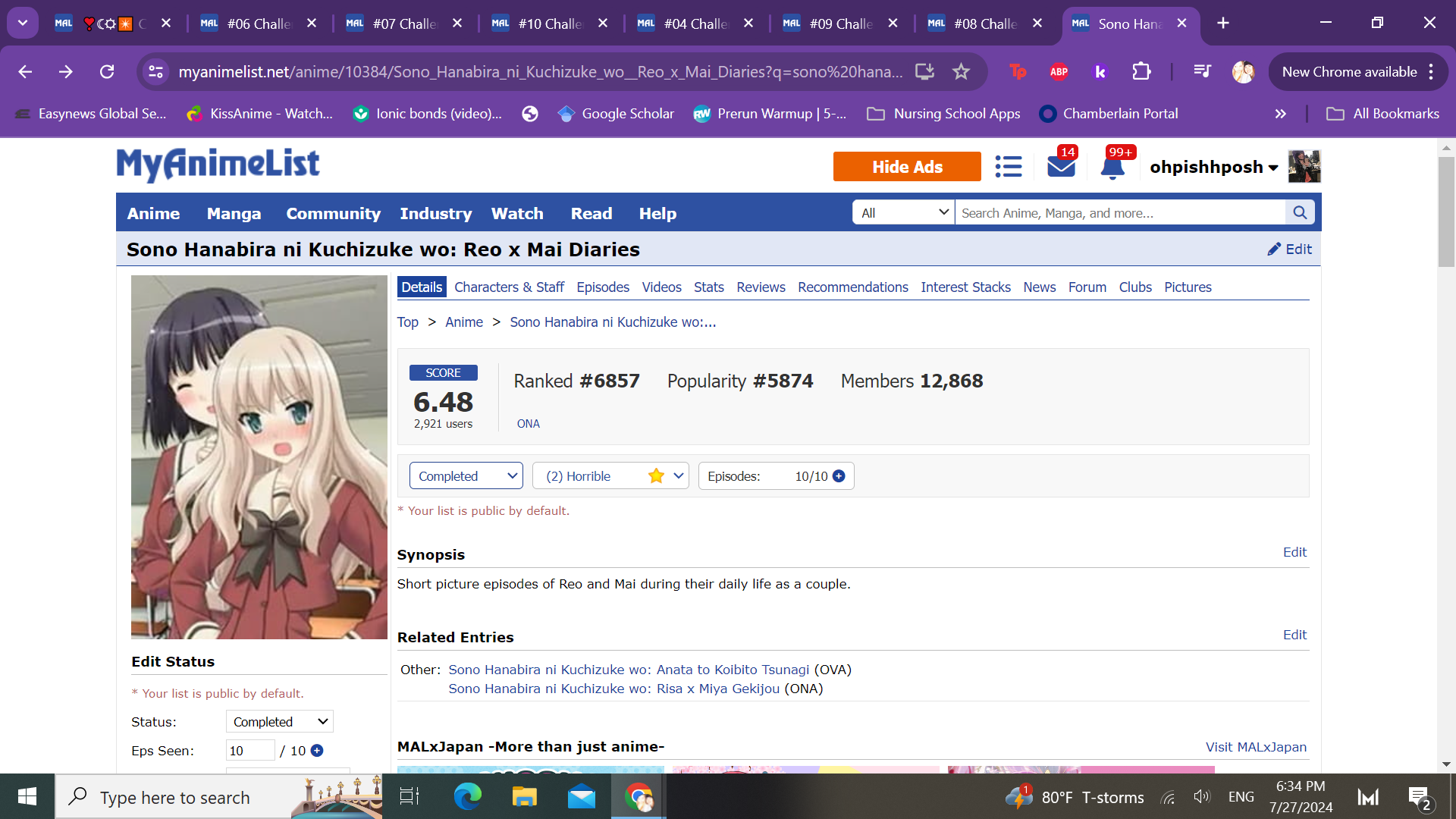Click the pencil Edit link in the title bar
Image resolution: width=1456 pixels, height=819 pixels.
[1289, 249]
